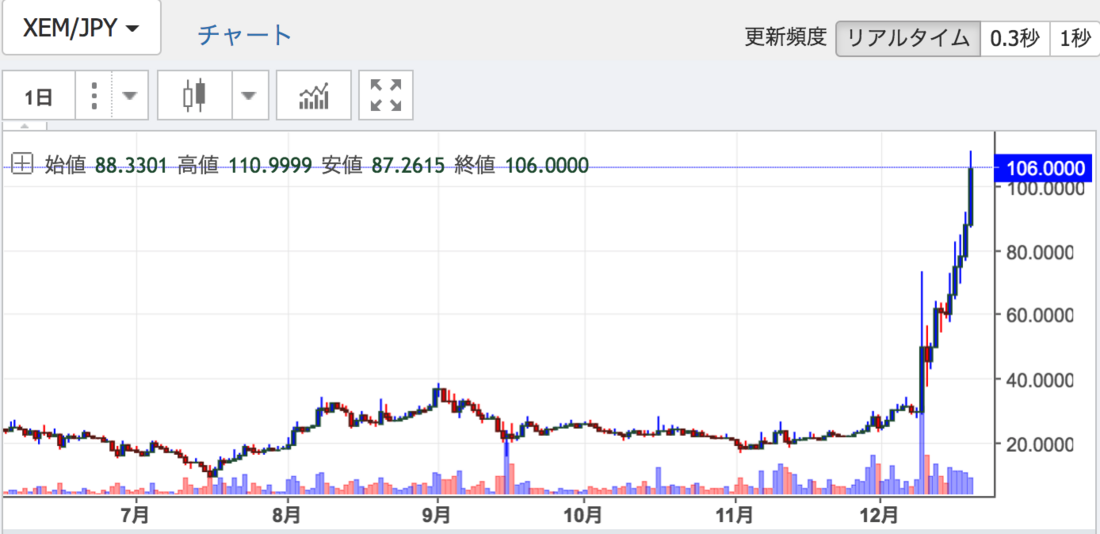Switch to the チャート tab

click(244, 34)
